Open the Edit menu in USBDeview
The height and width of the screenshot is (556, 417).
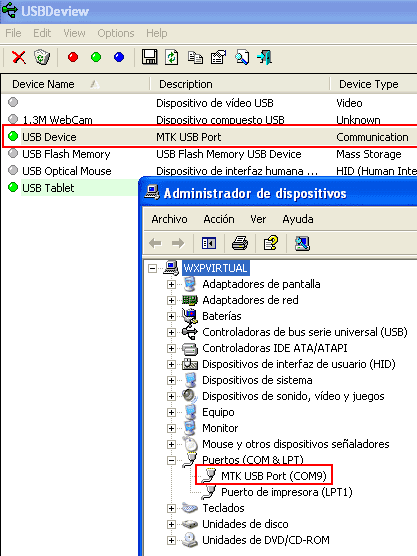point(42,33)
